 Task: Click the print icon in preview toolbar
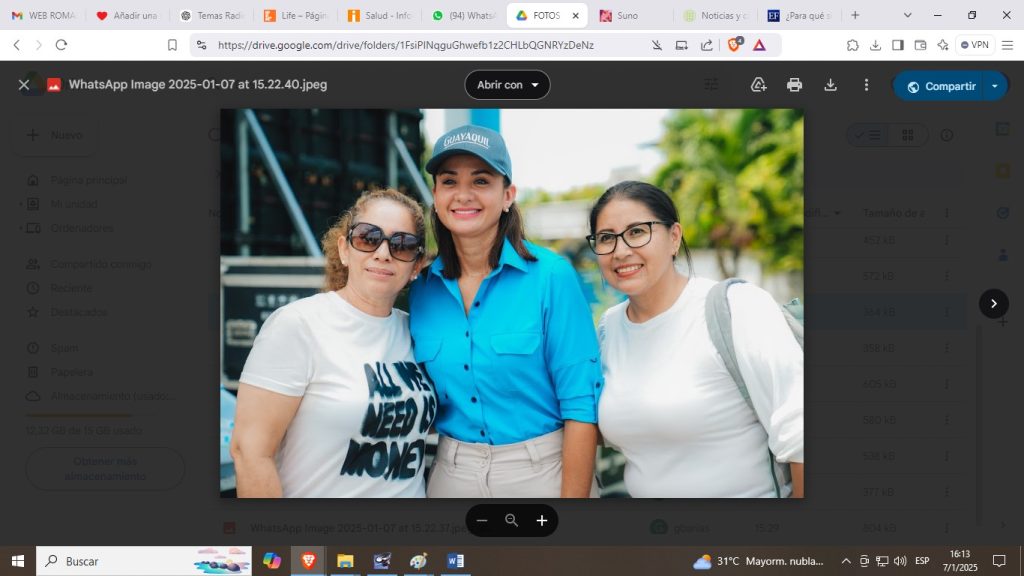click(794, 85)
